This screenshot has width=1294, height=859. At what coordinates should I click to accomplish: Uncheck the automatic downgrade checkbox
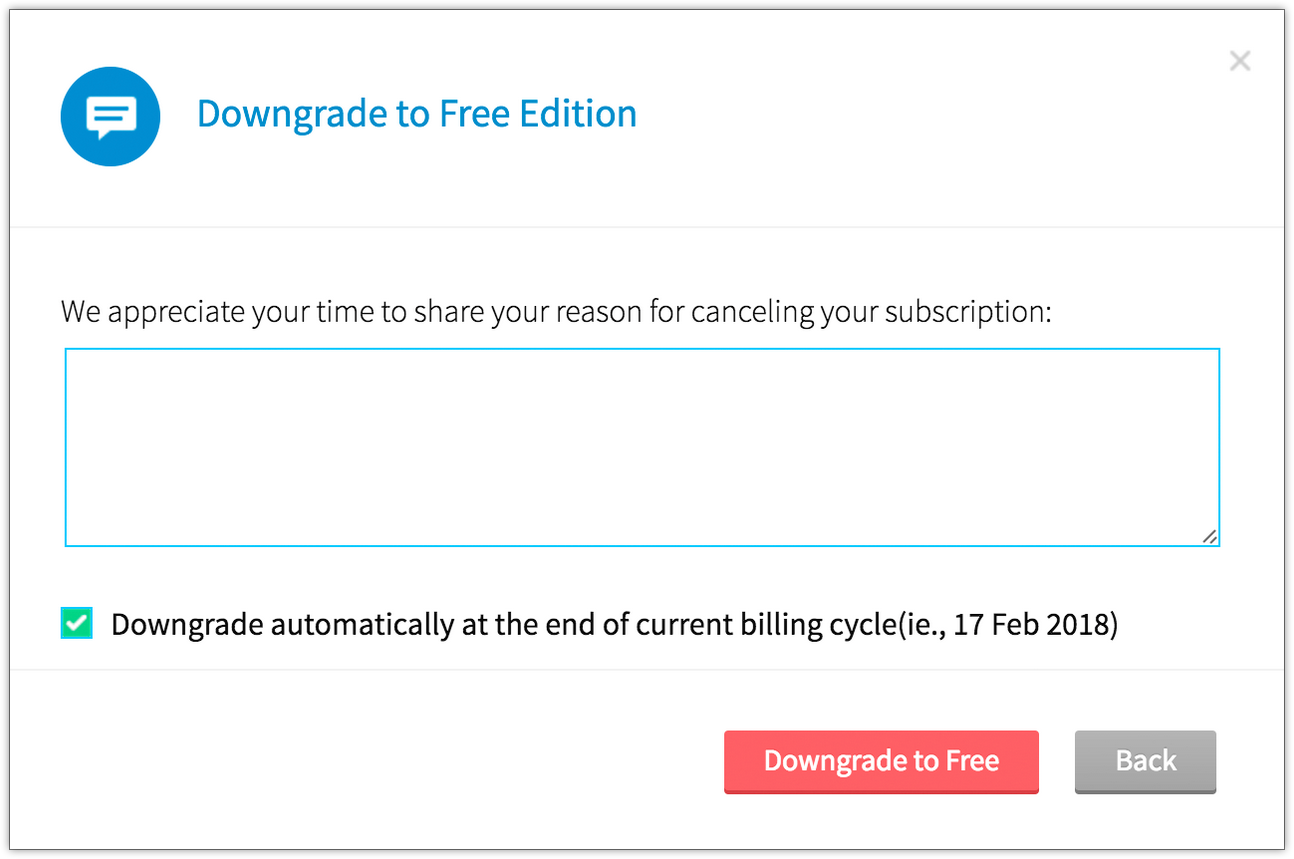tap(76, 624)
